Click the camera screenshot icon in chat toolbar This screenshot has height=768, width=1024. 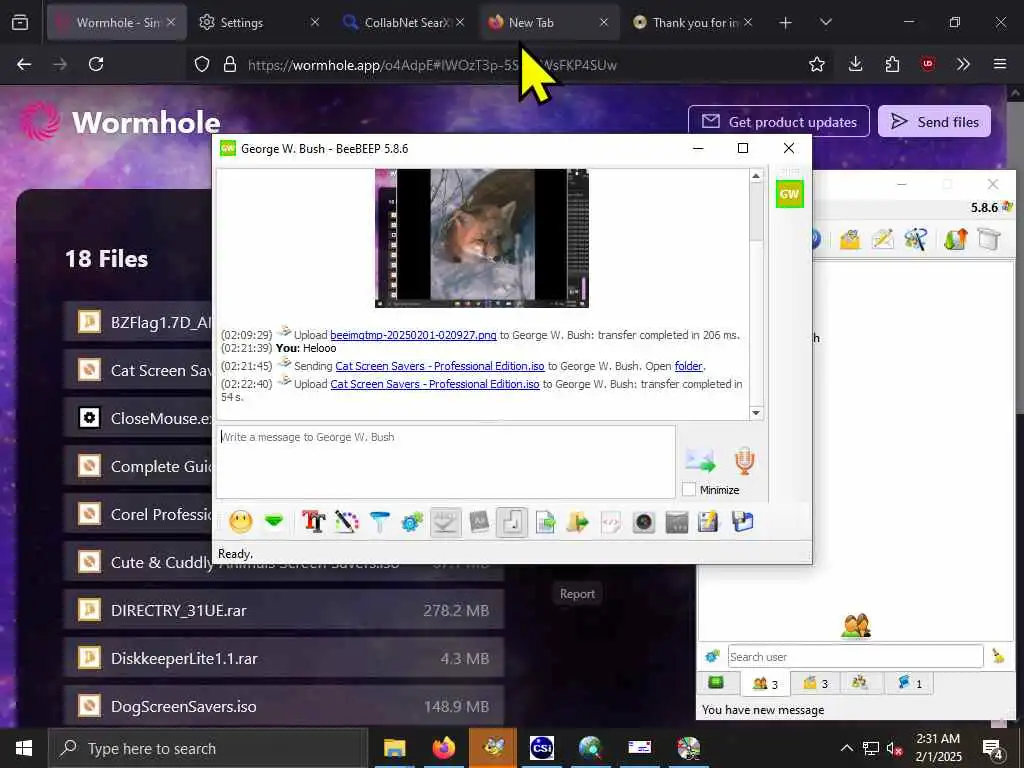(644, 522)
